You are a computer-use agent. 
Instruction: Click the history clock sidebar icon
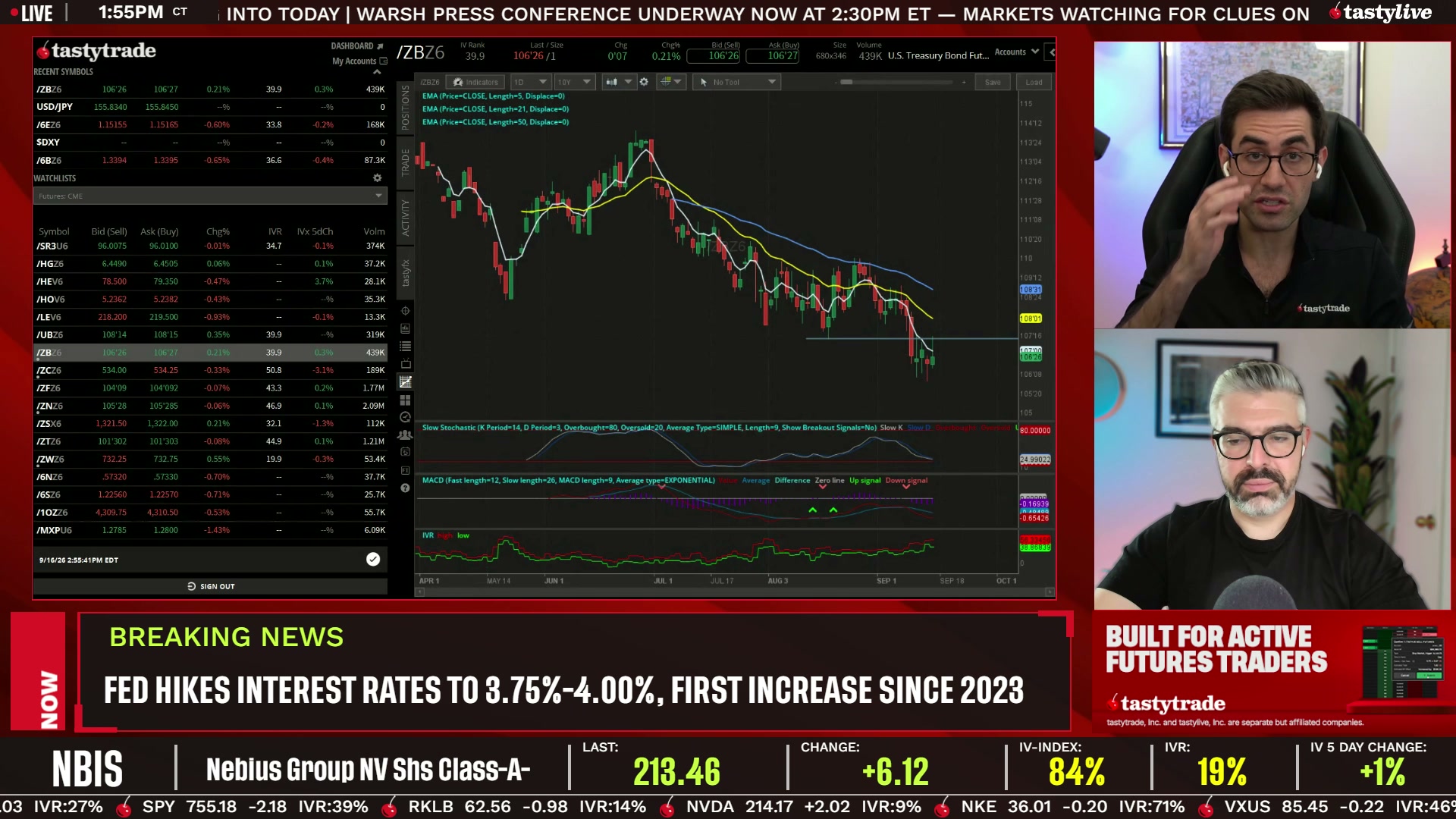(x=405, y=417)
